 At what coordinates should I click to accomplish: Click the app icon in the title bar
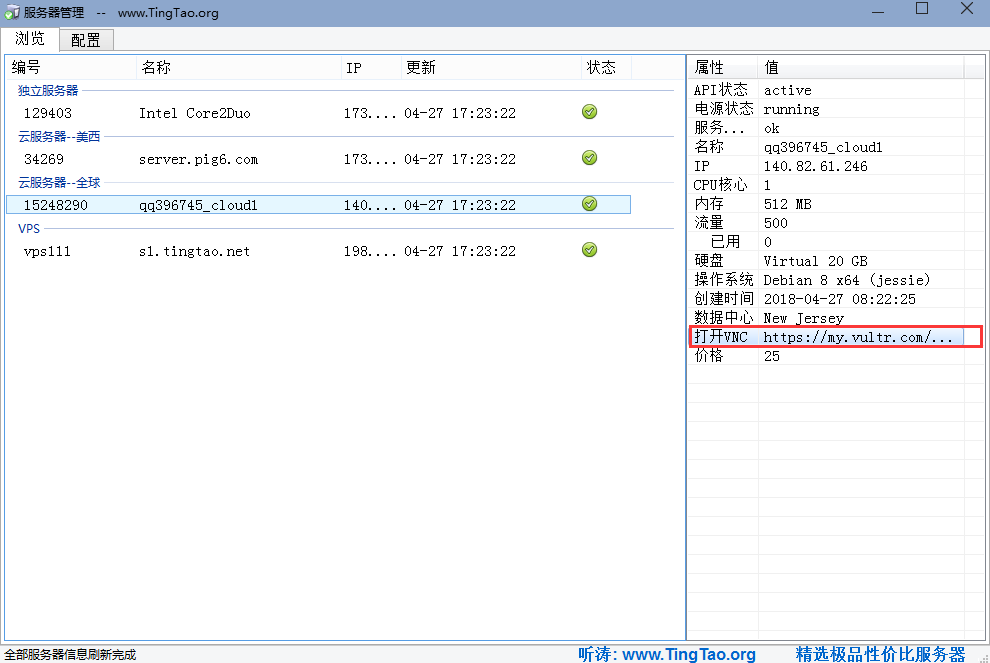(11, 12)
